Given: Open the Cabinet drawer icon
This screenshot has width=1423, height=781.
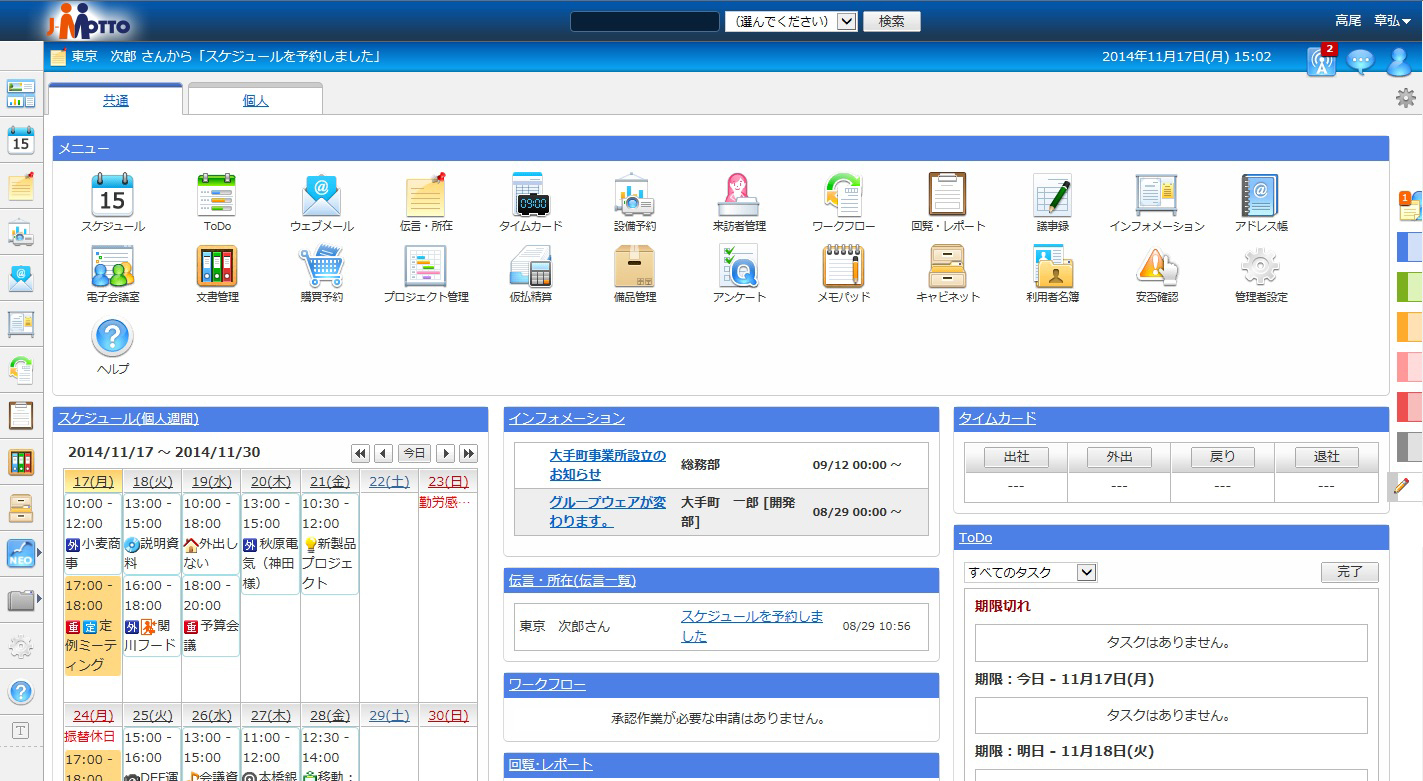Looking at the screenshot, I should 947,267.
